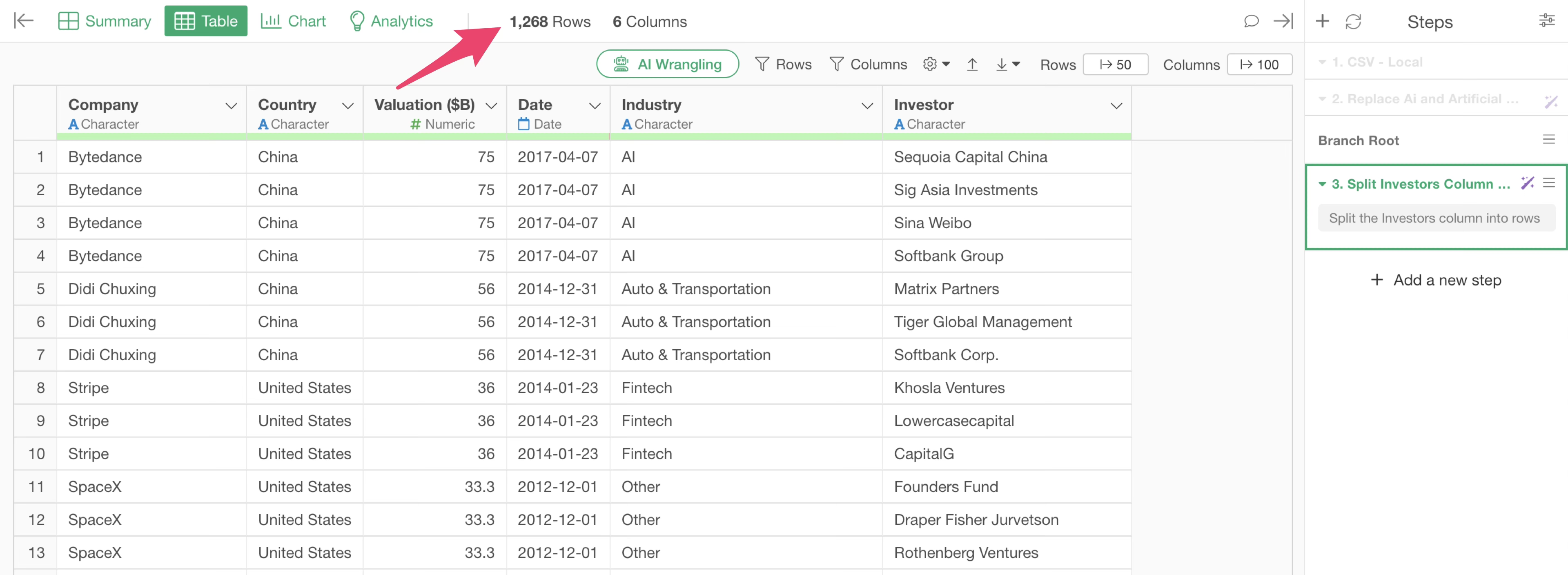1568x575 pixels.
Task: Select the Sina Weibo cell
Action: point(1006,223)
